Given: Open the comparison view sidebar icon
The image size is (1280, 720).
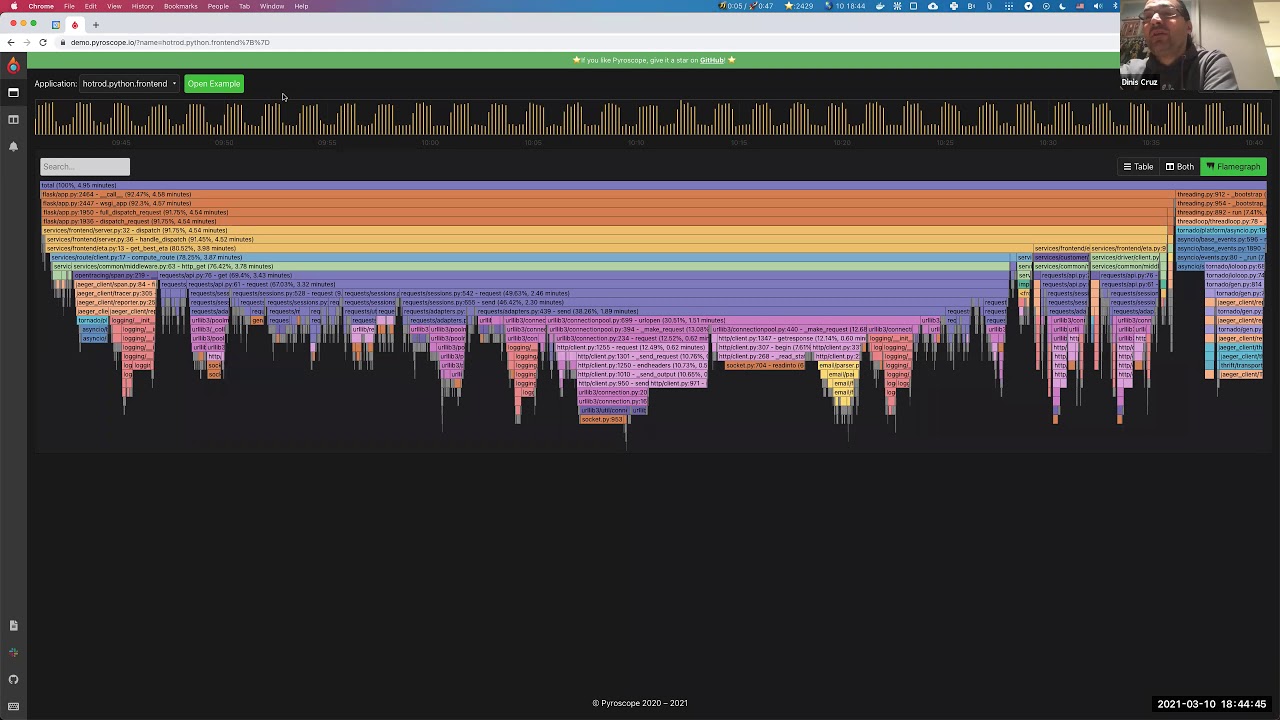Looking at the screenshot, I should [x=13, y=119].
